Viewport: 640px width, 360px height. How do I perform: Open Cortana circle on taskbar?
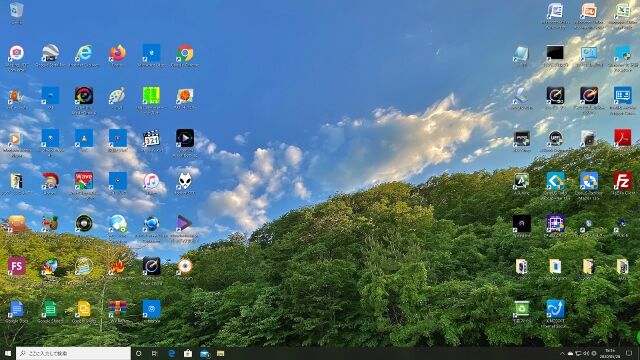tap(138, 353)
